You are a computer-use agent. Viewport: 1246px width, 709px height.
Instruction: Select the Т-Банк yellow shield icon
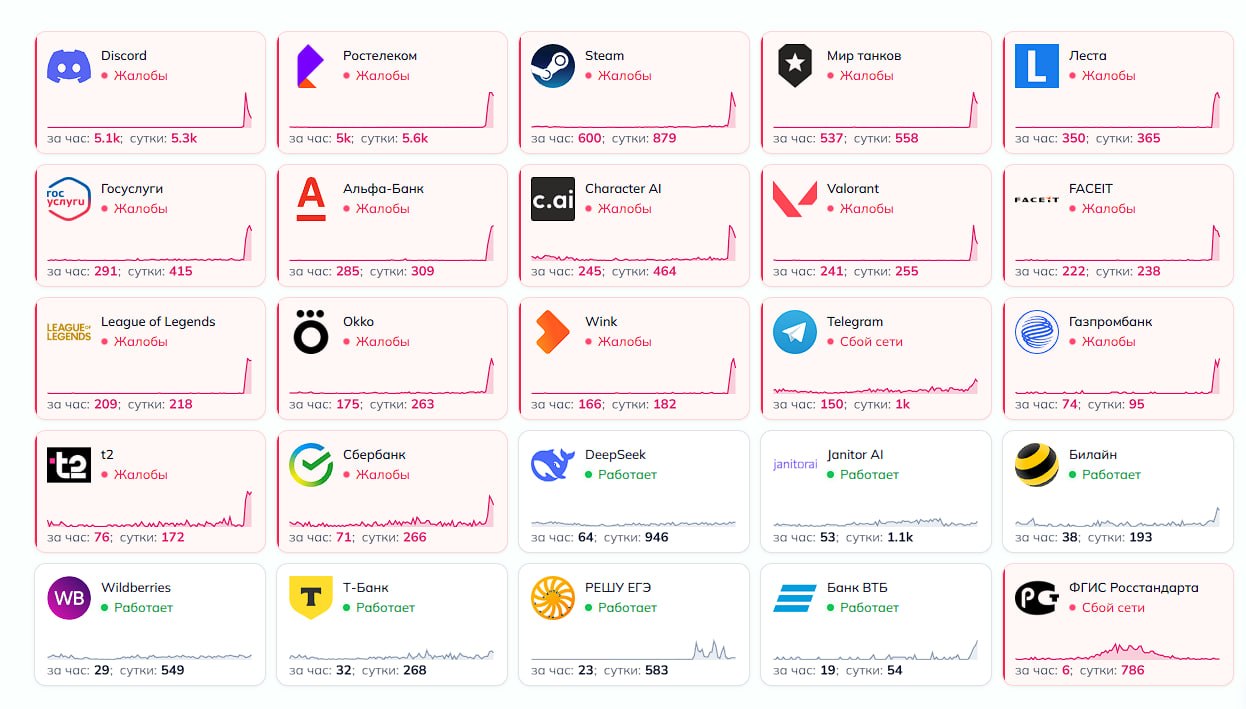311,598
